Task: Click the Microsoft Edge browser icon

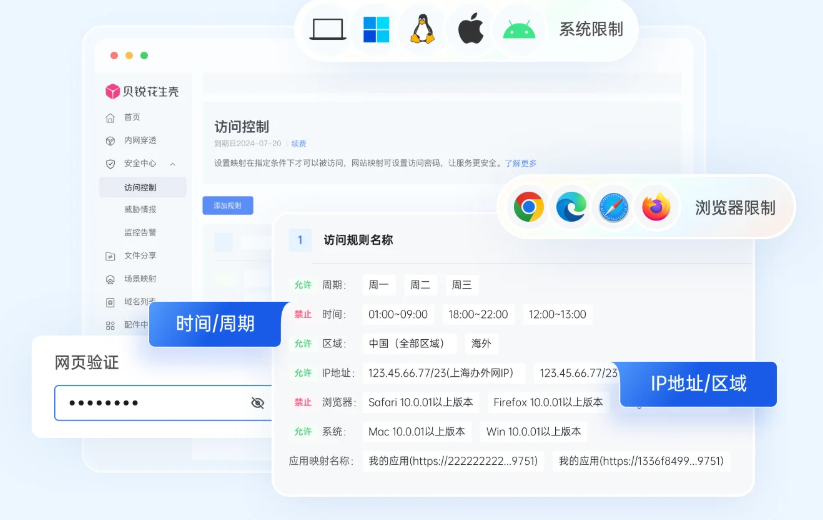Action: click(x=571, y=207)
